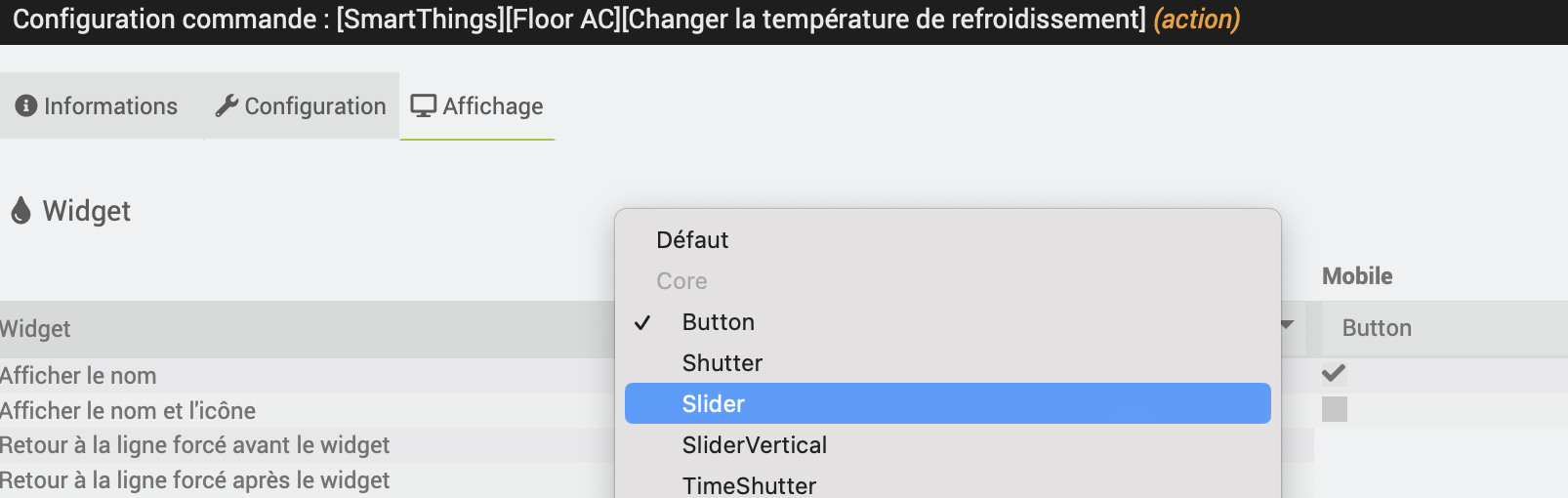Click the Mobile column header
Viewport: 1568px width, 498px height.
click(x=1357, y=276)
